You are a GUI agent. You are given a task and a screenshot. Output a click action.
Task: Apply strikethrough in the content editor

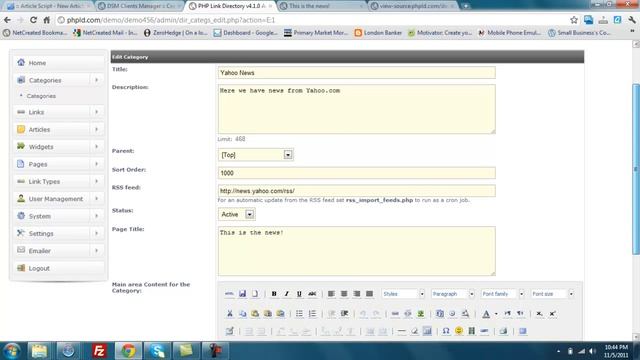[312, 294]
